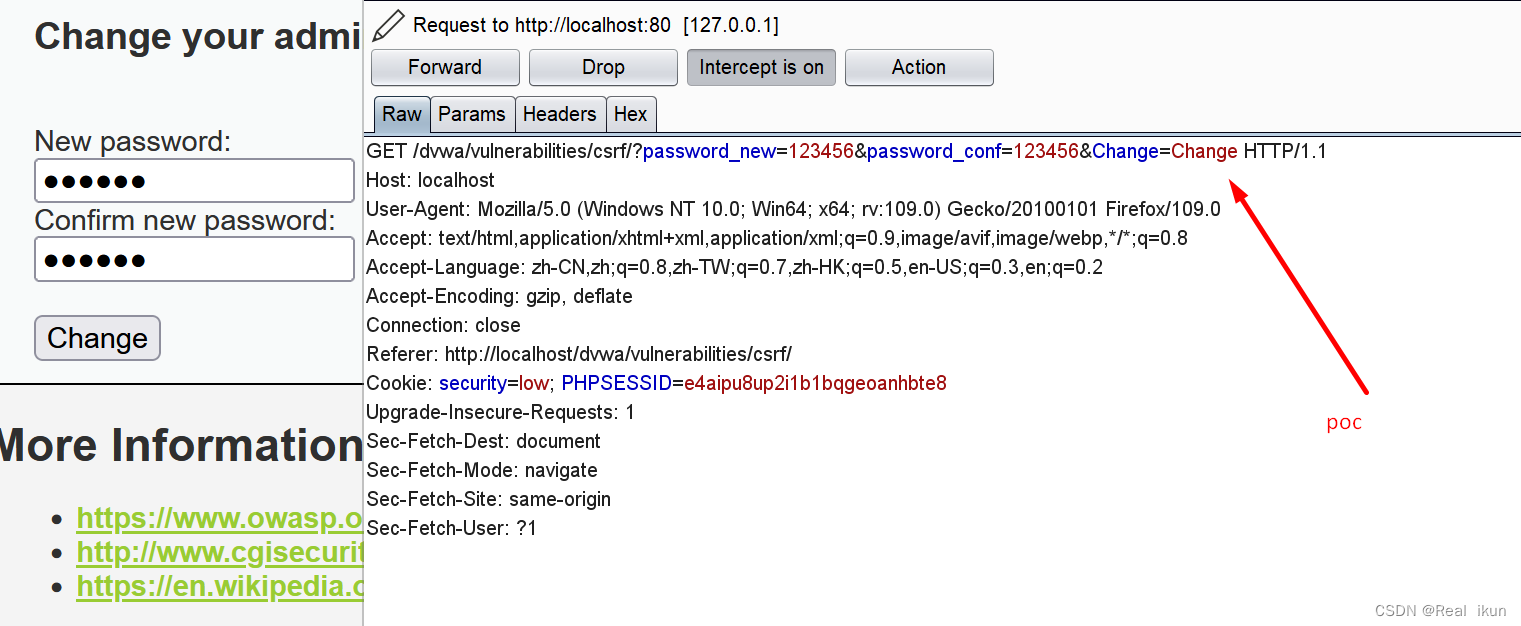
Task: Click the password_new parameter name
Action: 709,152
